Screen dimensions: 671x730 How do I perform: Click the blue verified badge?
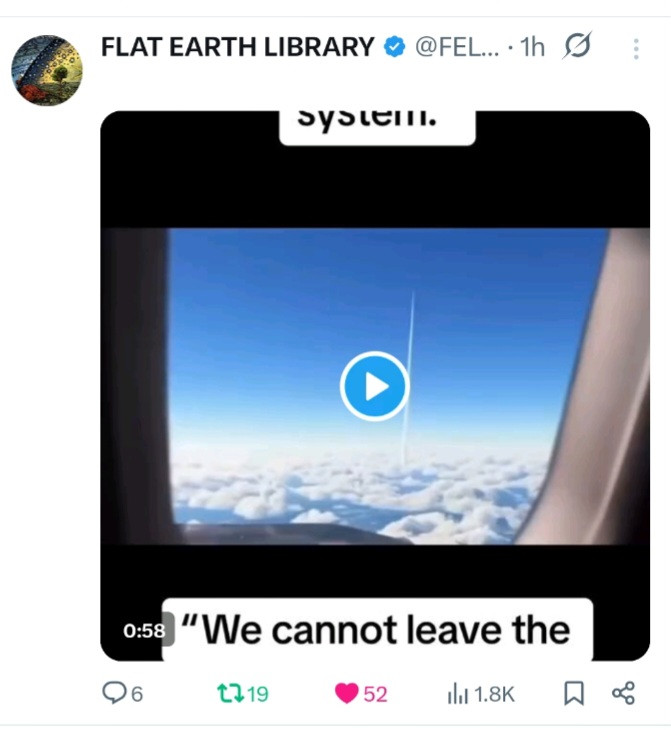click(x=394, y=47)
